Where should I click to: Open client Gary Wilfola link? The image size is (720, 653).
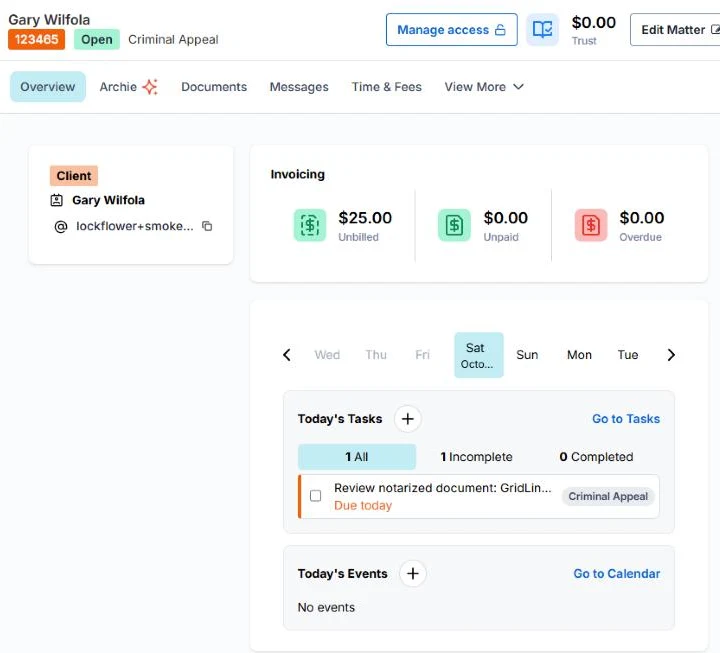(108, 200)
